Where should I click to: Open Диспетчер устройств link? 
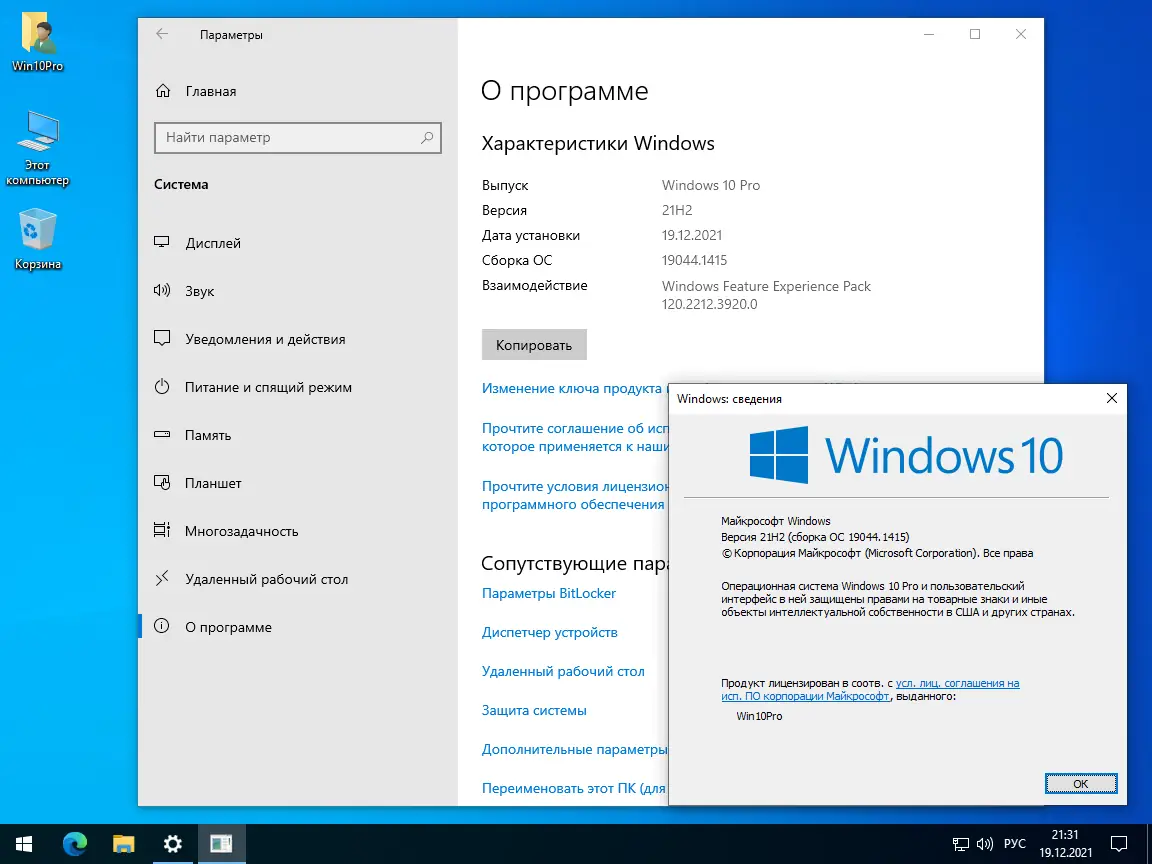[550, 633]
